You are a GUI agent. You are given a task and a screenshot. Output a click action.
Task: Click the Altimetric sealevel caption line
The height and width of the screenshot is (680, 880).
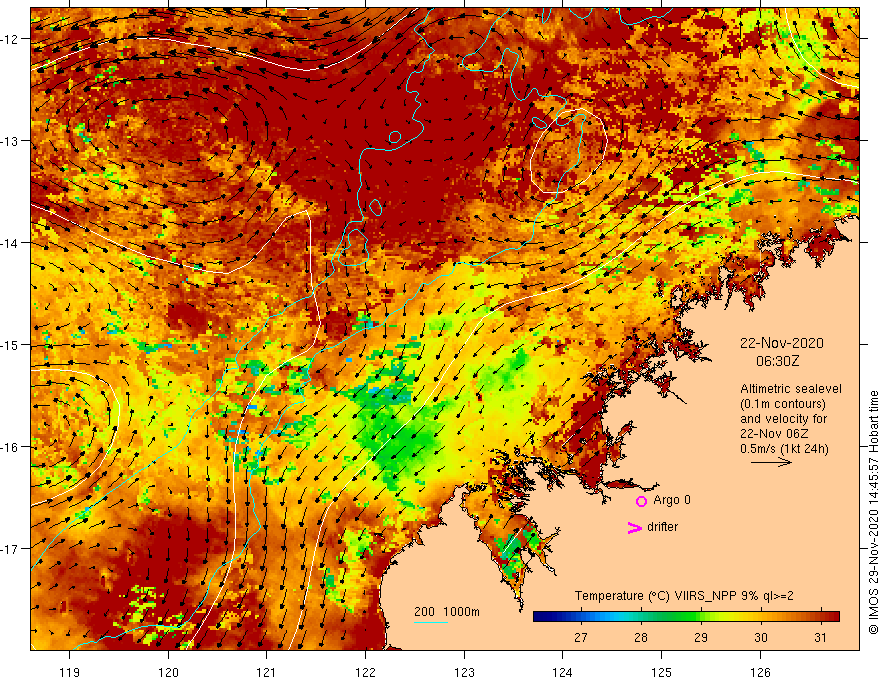point(791,389)
